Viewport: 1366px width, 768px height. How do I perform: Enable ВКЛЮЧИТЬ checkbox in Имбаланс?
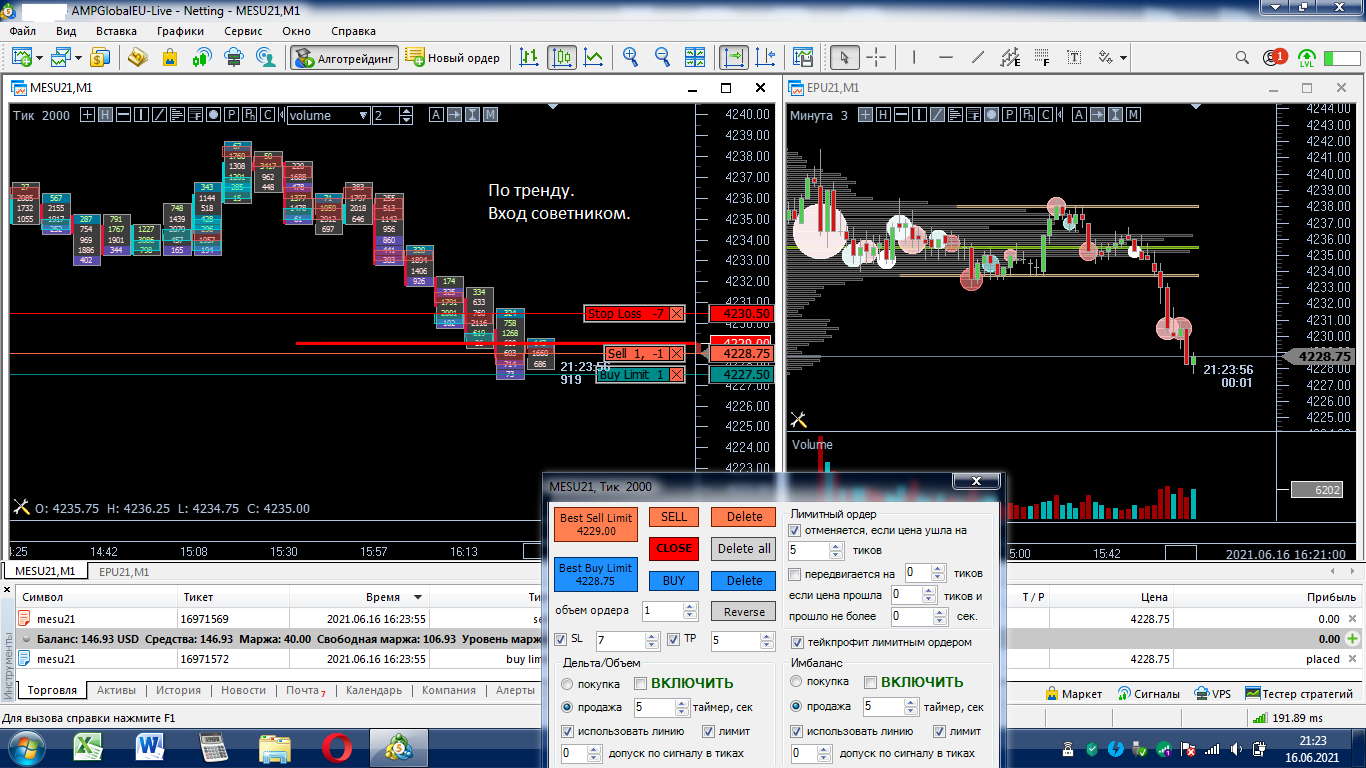pyautogui.click(x=870, y=682)
